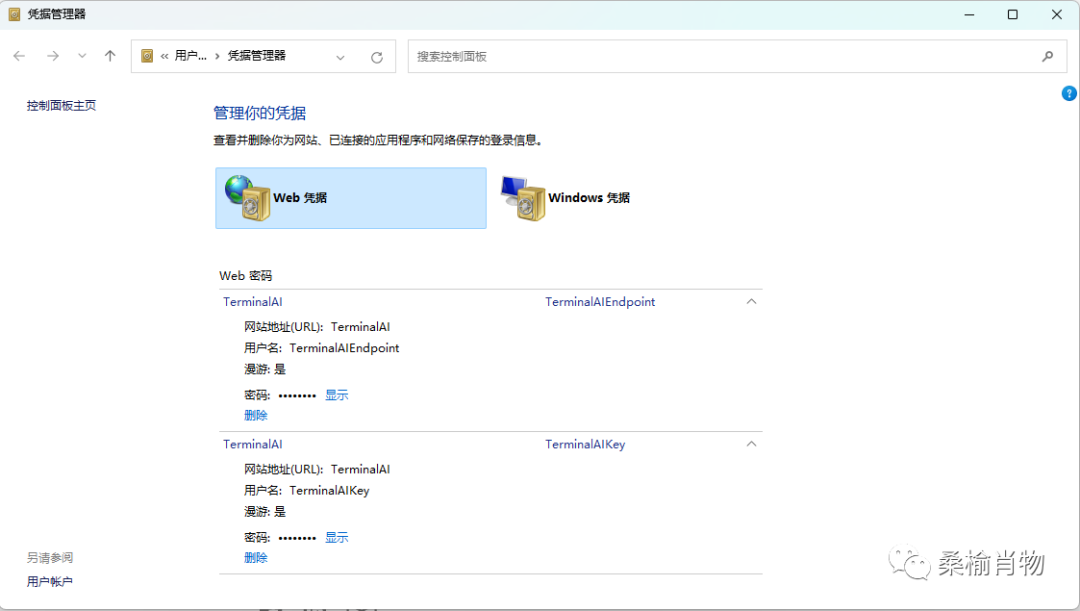Show the password for TerminalAIKey
The height and width of the screenshot is (611, 1080).
pyautogui.click(x=337, y=537)
